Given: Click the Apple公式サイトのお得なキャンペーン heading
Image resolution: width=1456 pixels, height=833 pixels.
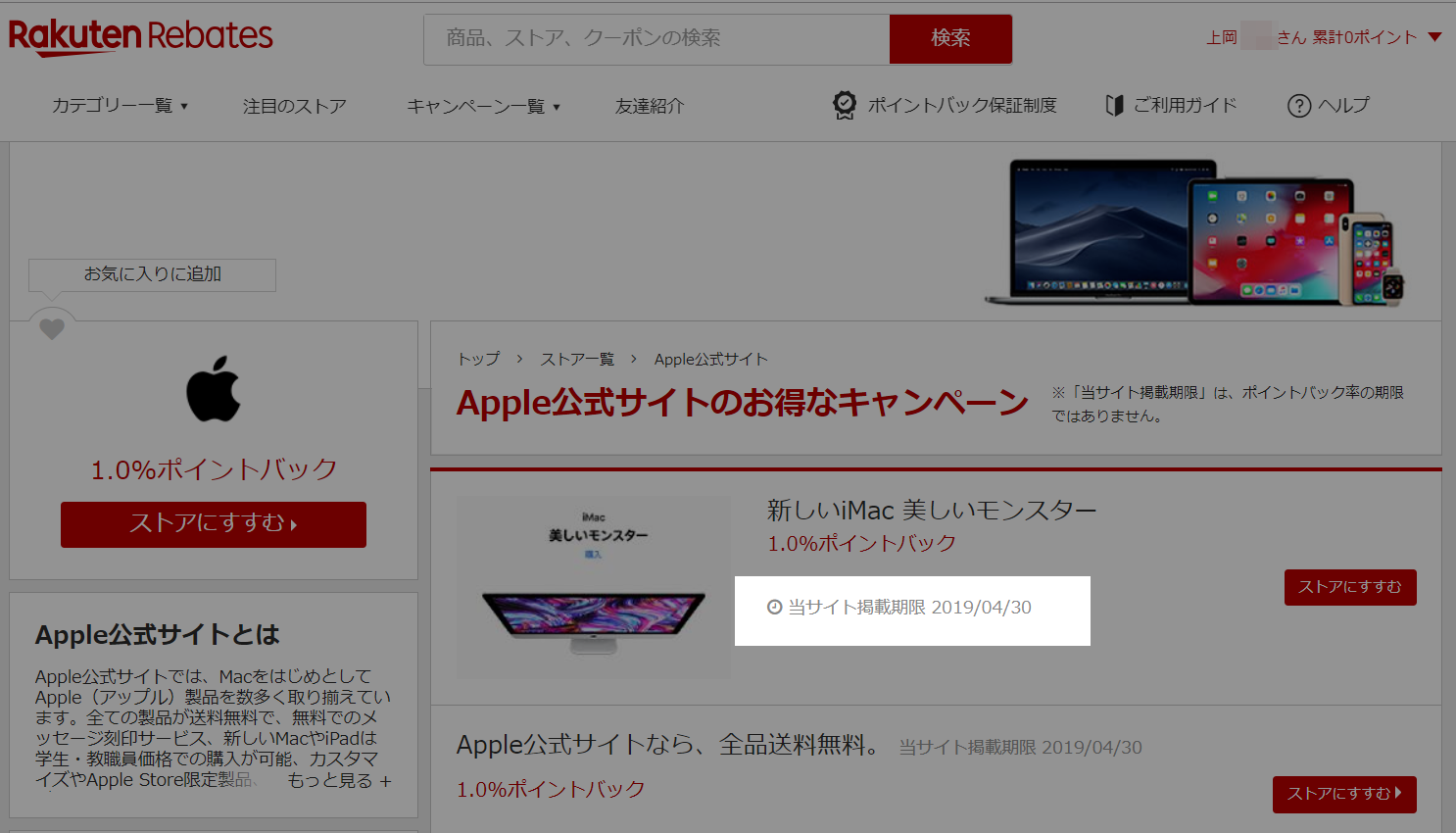Looking at the screenshot, I should click(743, 403).
